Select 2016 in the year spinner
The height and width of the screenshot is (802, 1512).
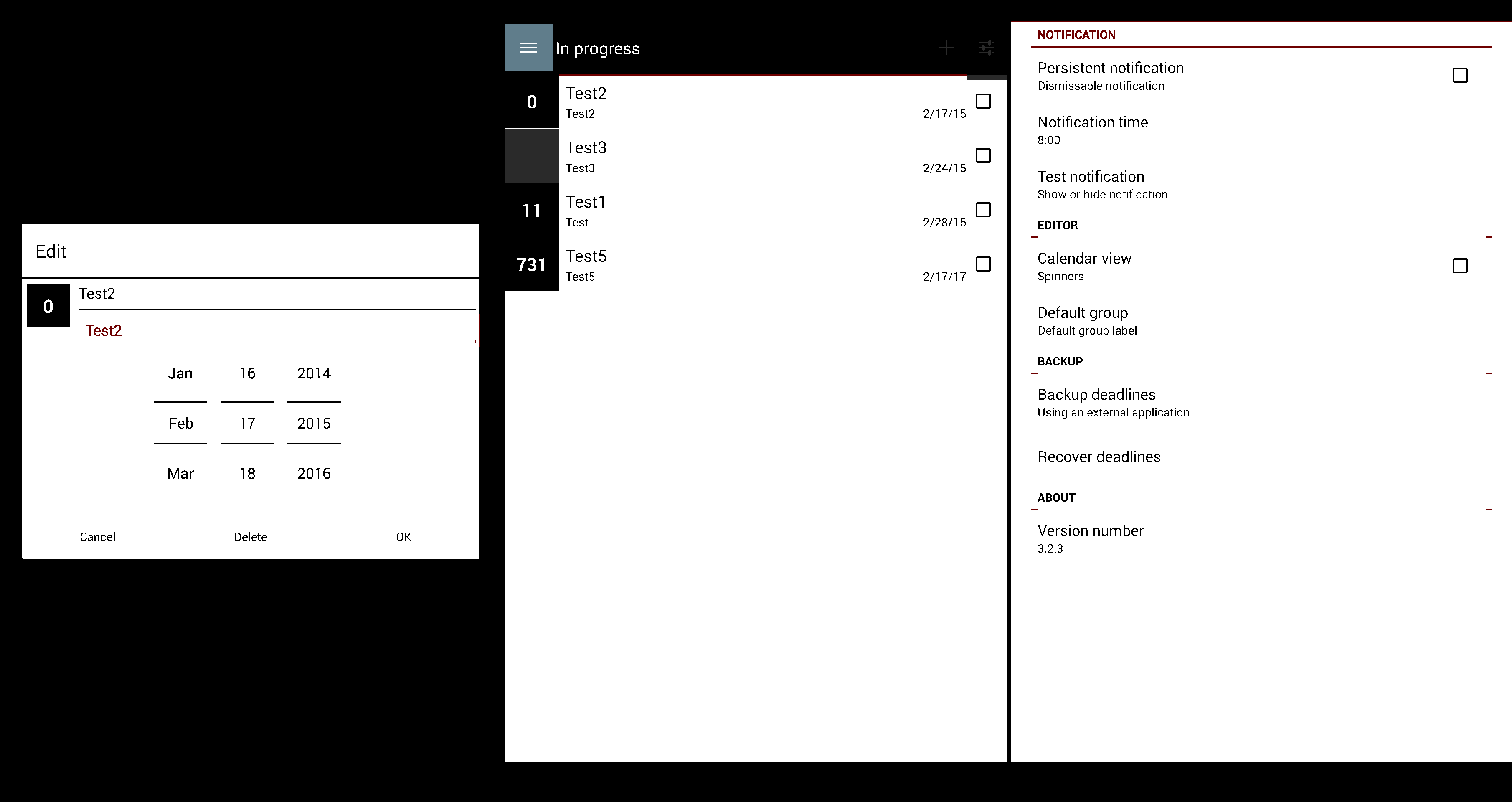(x=313, y=473)
